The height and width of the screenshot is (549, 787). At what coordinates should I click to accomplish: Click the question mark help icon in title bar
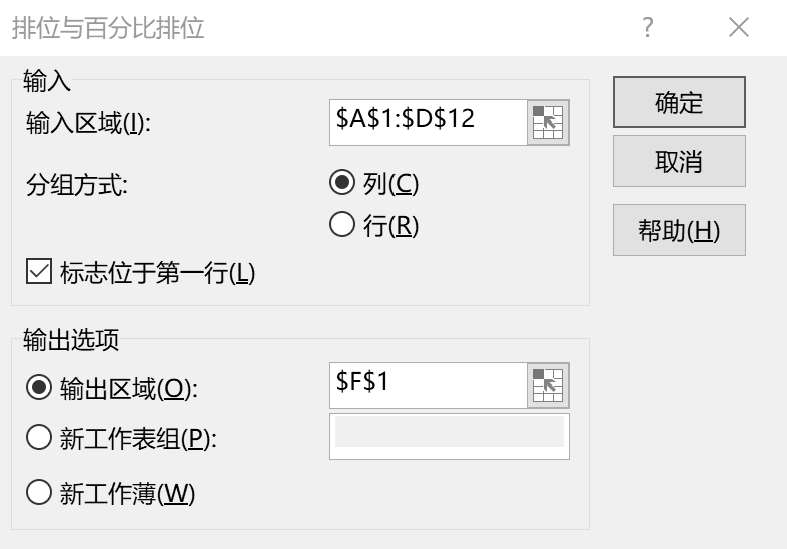[648, 27]
